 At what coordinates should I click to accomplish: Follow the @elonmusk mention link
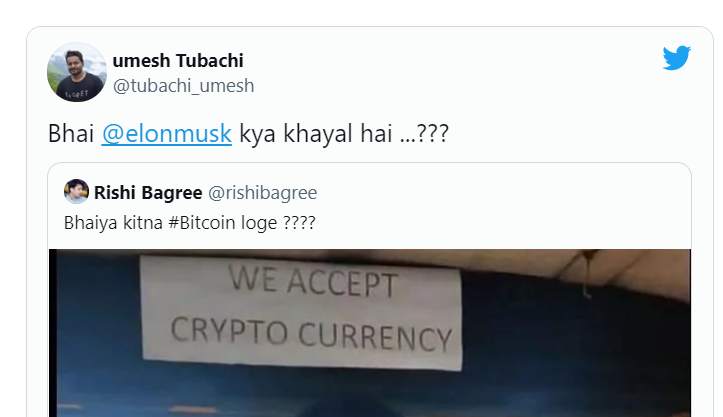166,134
